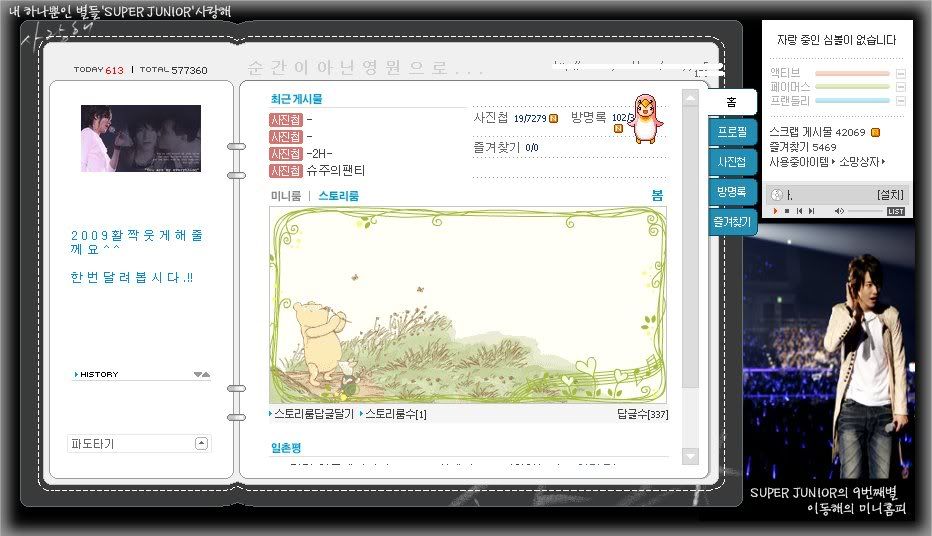932x536 pixels.
Task: Play the music in the player
Action: [x=775, y=211]
